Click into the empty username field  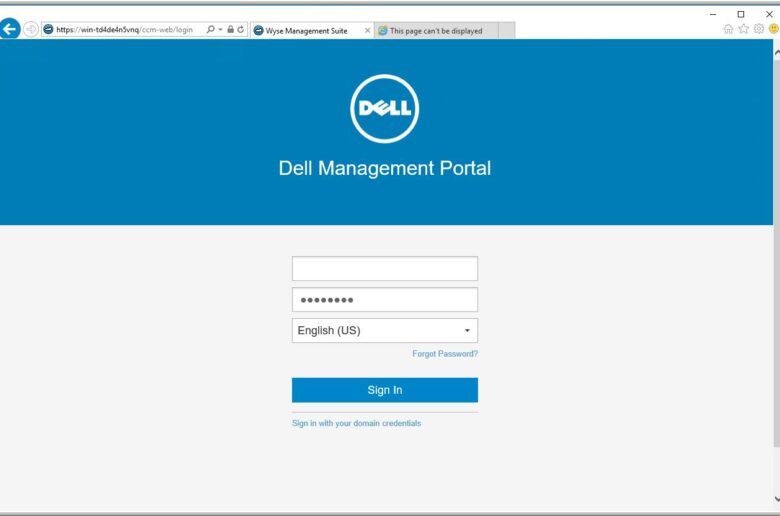385,269
